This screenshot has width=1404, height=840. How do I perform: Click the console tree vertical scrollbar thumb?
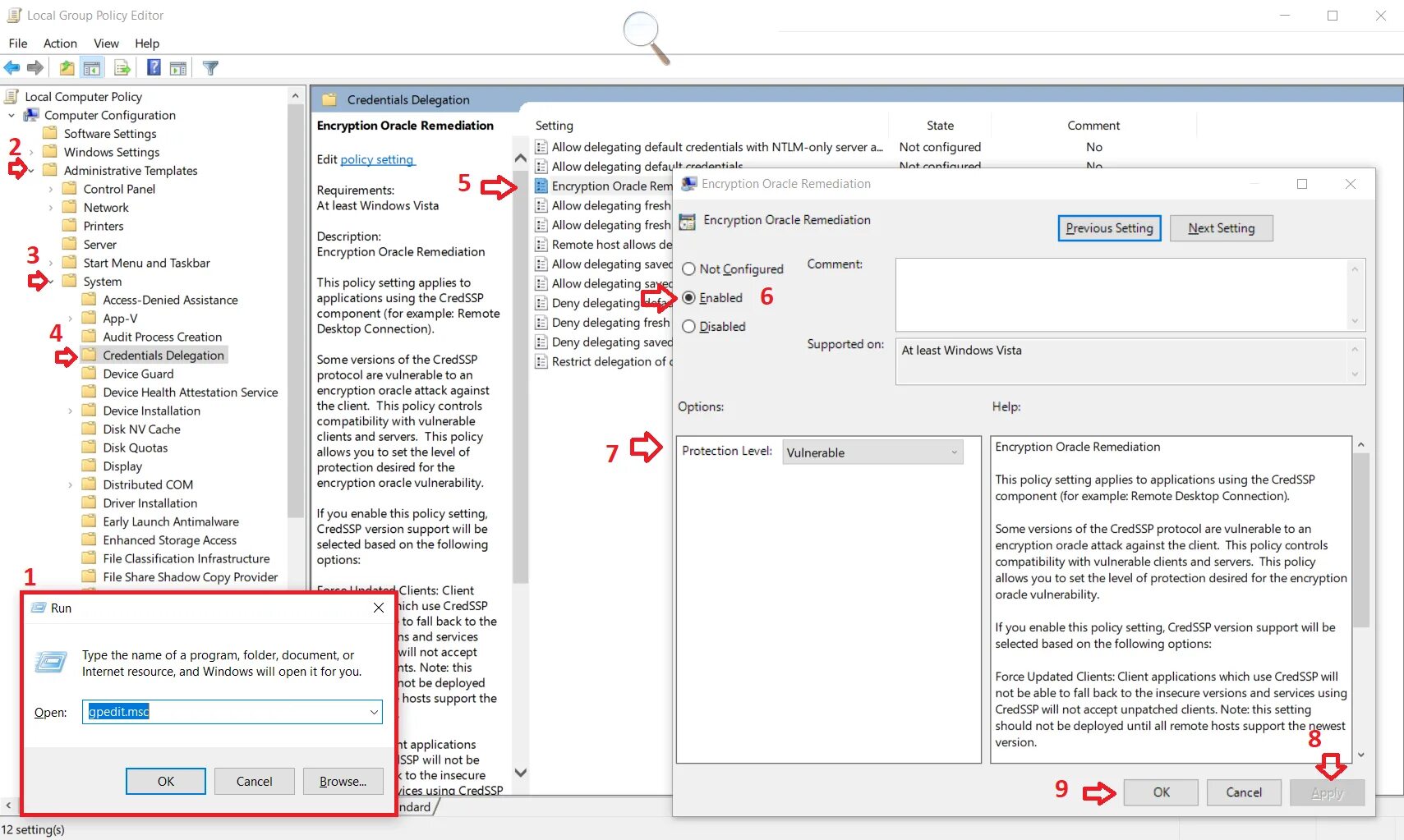point(296,311)
